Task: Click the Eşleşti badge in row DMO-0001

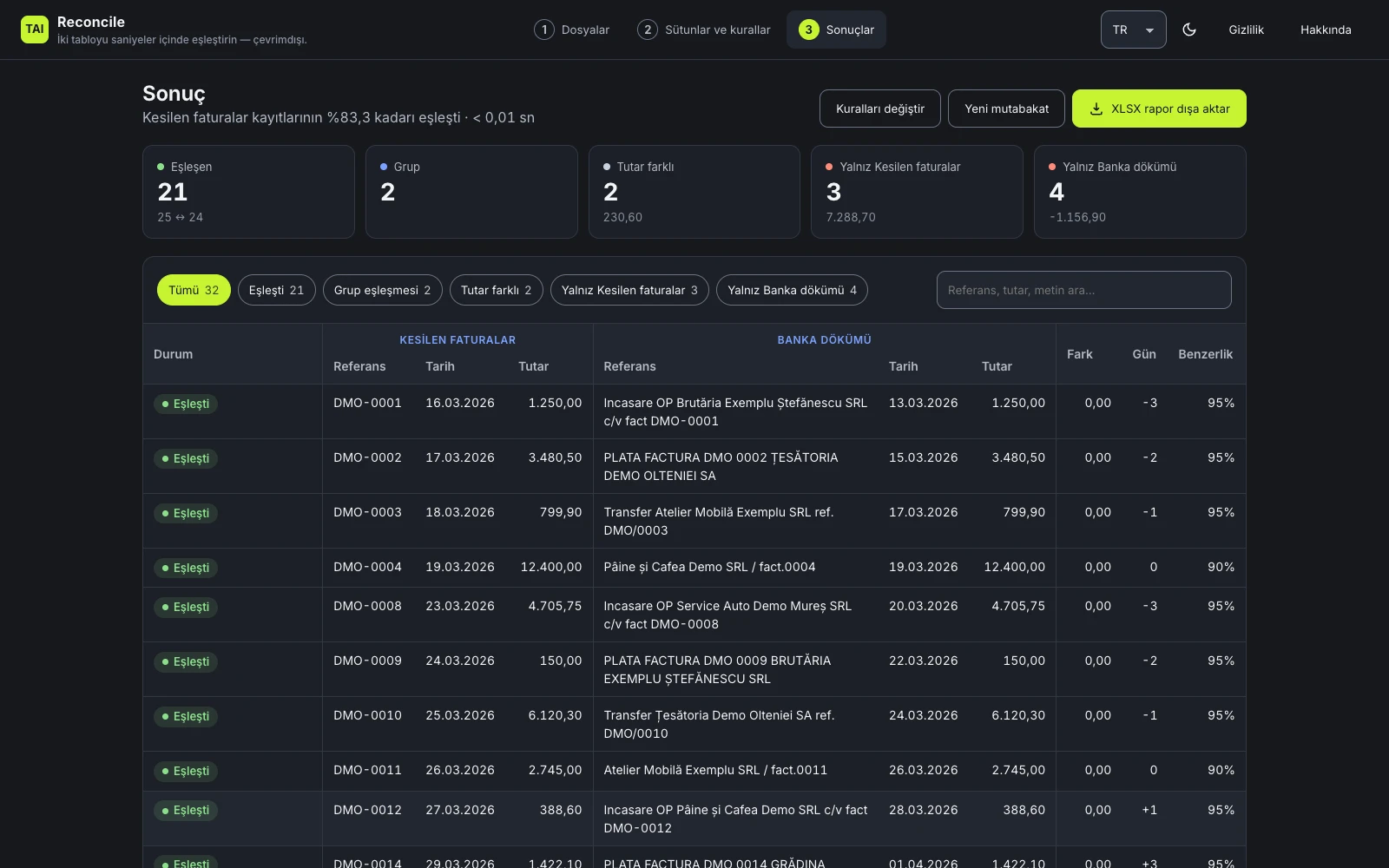Action: point(186,404)
